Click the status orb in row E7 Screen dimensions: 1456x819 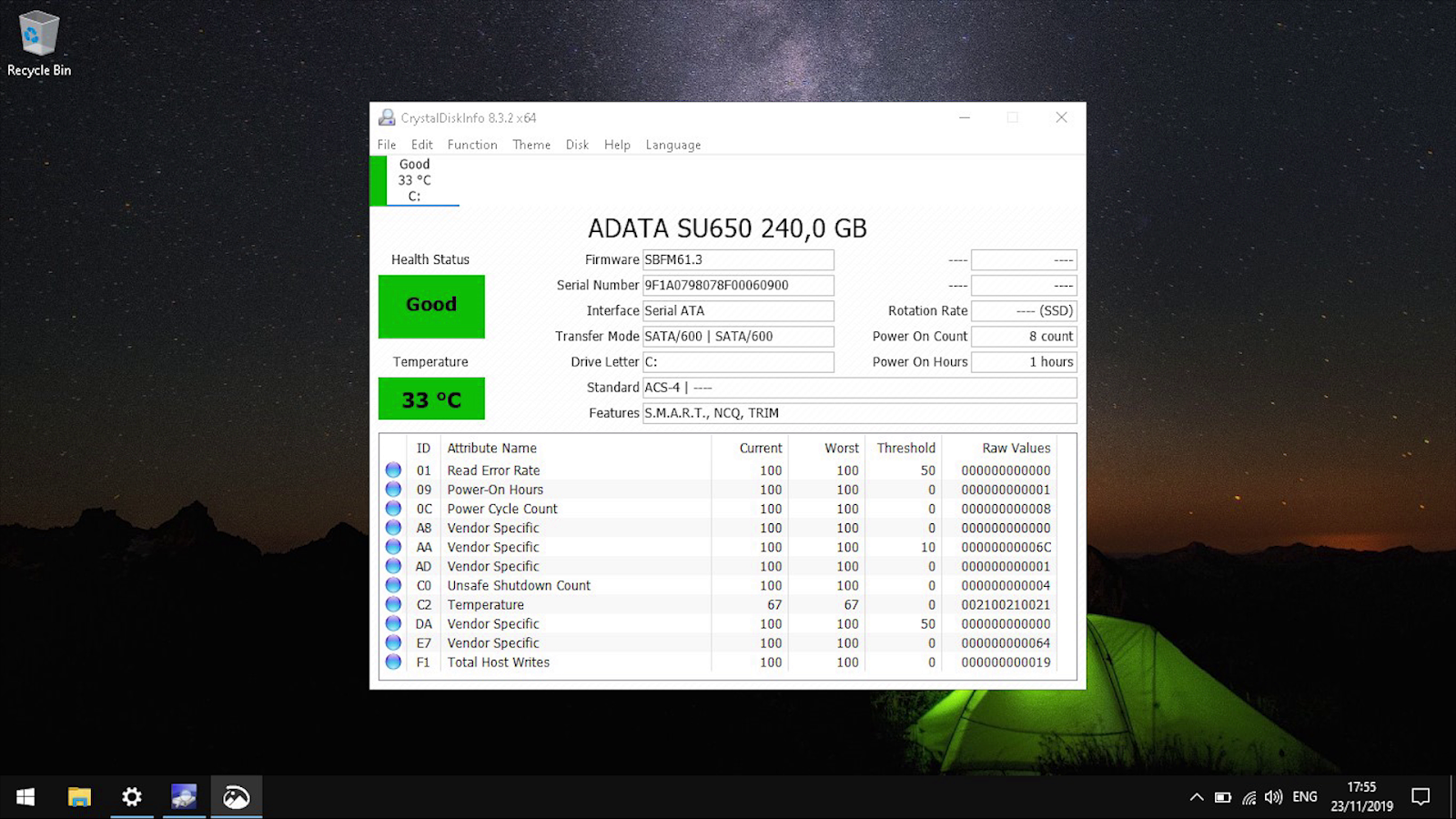coord(393,642)
